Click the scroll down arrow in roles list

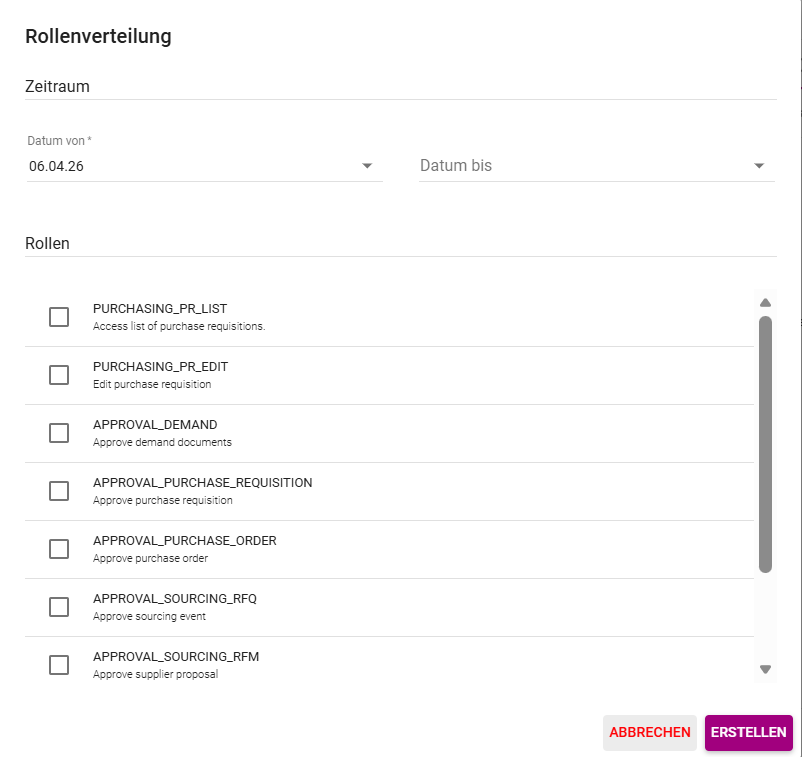[x=765, y=669]
